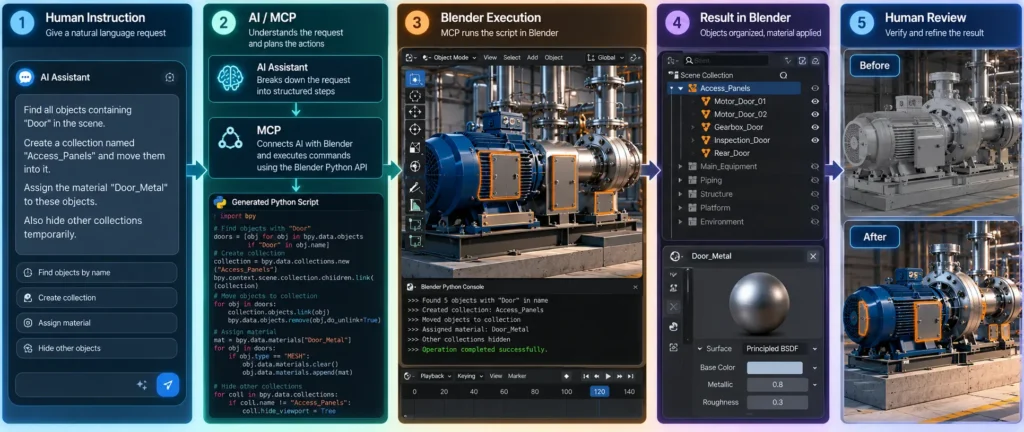Select the Rotate tool in viewport toolbar
Viewport: 1024px width, 432px height.
(415, 129)
